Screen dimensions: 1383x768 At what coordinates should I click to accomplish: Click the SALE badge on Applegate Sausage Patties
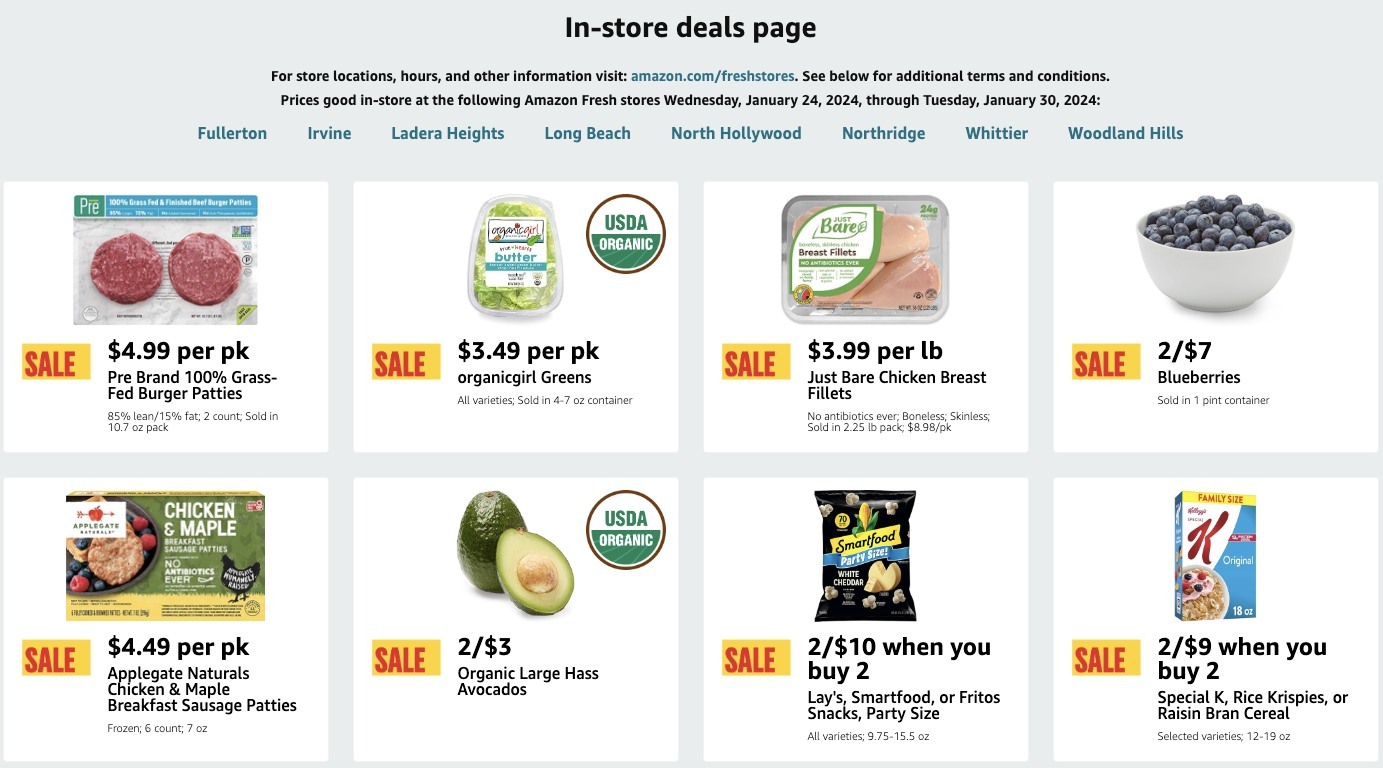pyautogui.click(x=56, y=658)
